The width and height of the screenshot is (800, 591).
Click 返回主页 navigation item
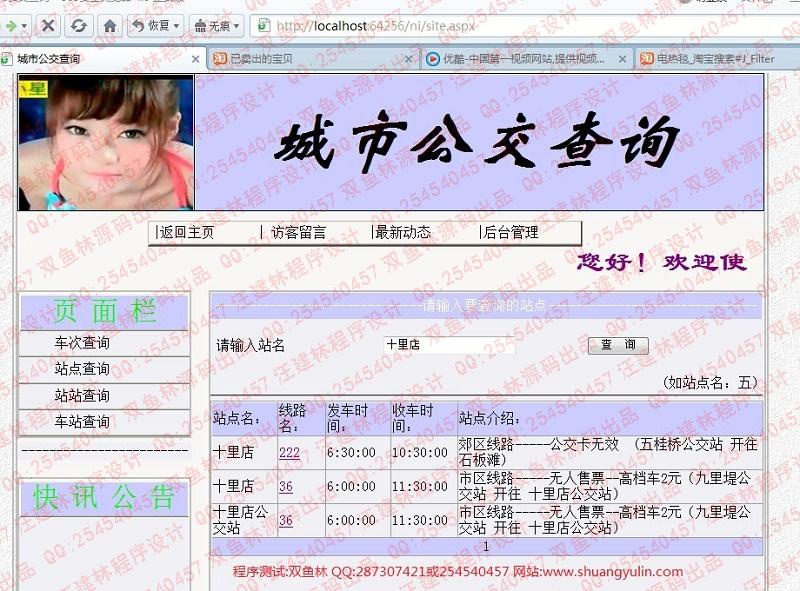185,233
